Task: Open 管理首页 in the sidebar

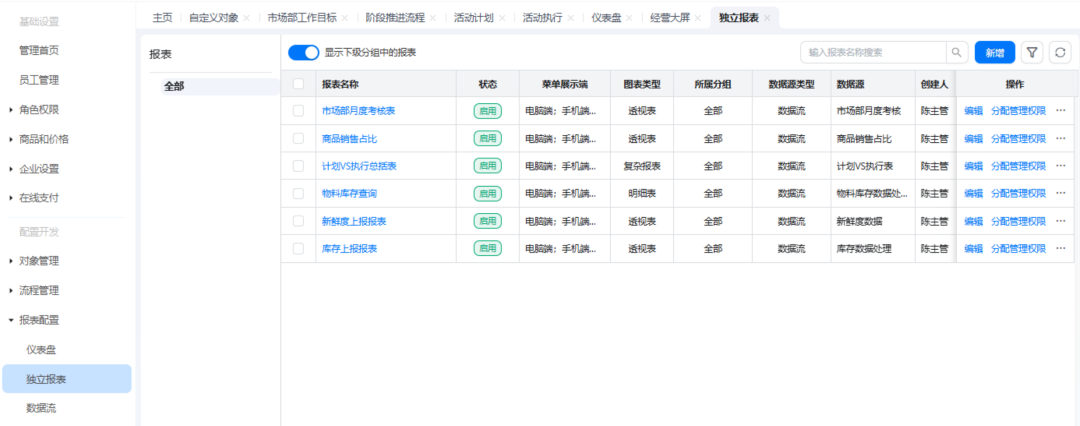Action: pos(39,50)
